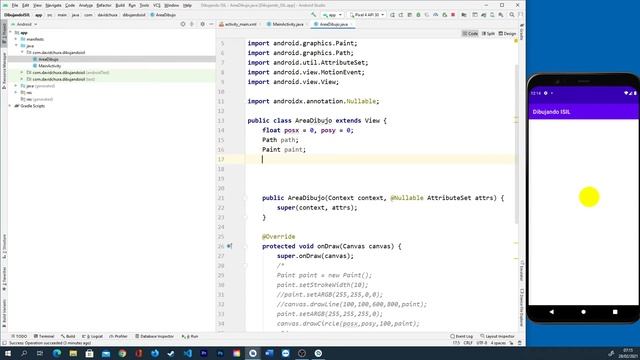Open the File menu
Screen dimensions: 640x360
click(15, 5)
